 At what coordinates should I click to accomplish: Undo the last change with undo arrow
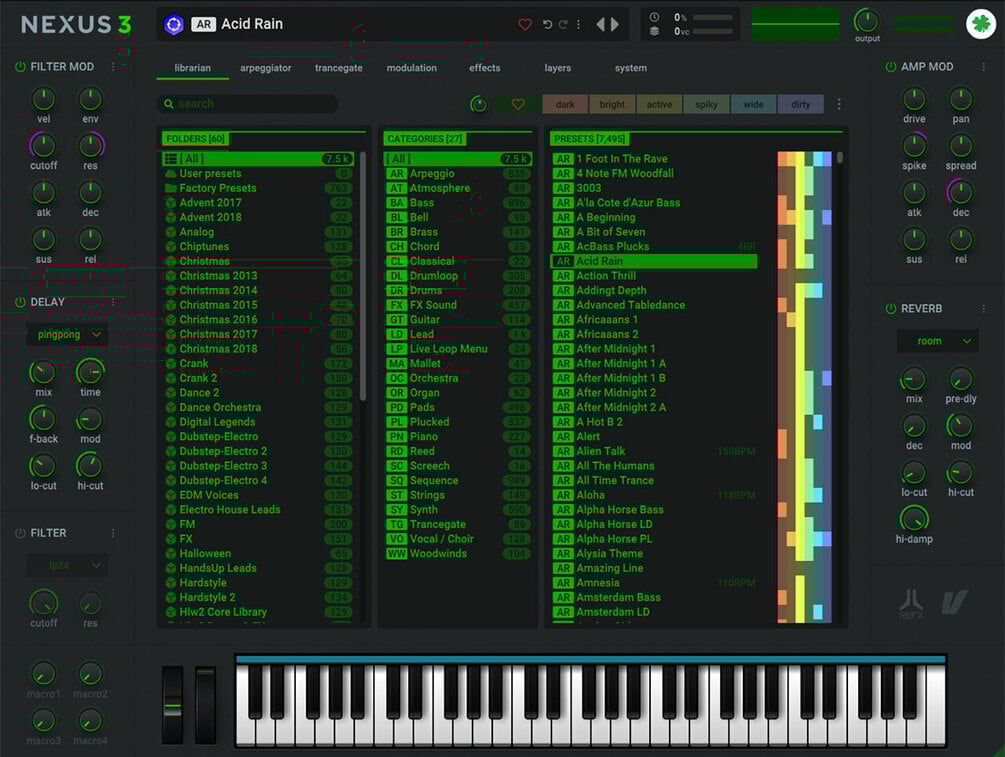(x=547, y=24)
